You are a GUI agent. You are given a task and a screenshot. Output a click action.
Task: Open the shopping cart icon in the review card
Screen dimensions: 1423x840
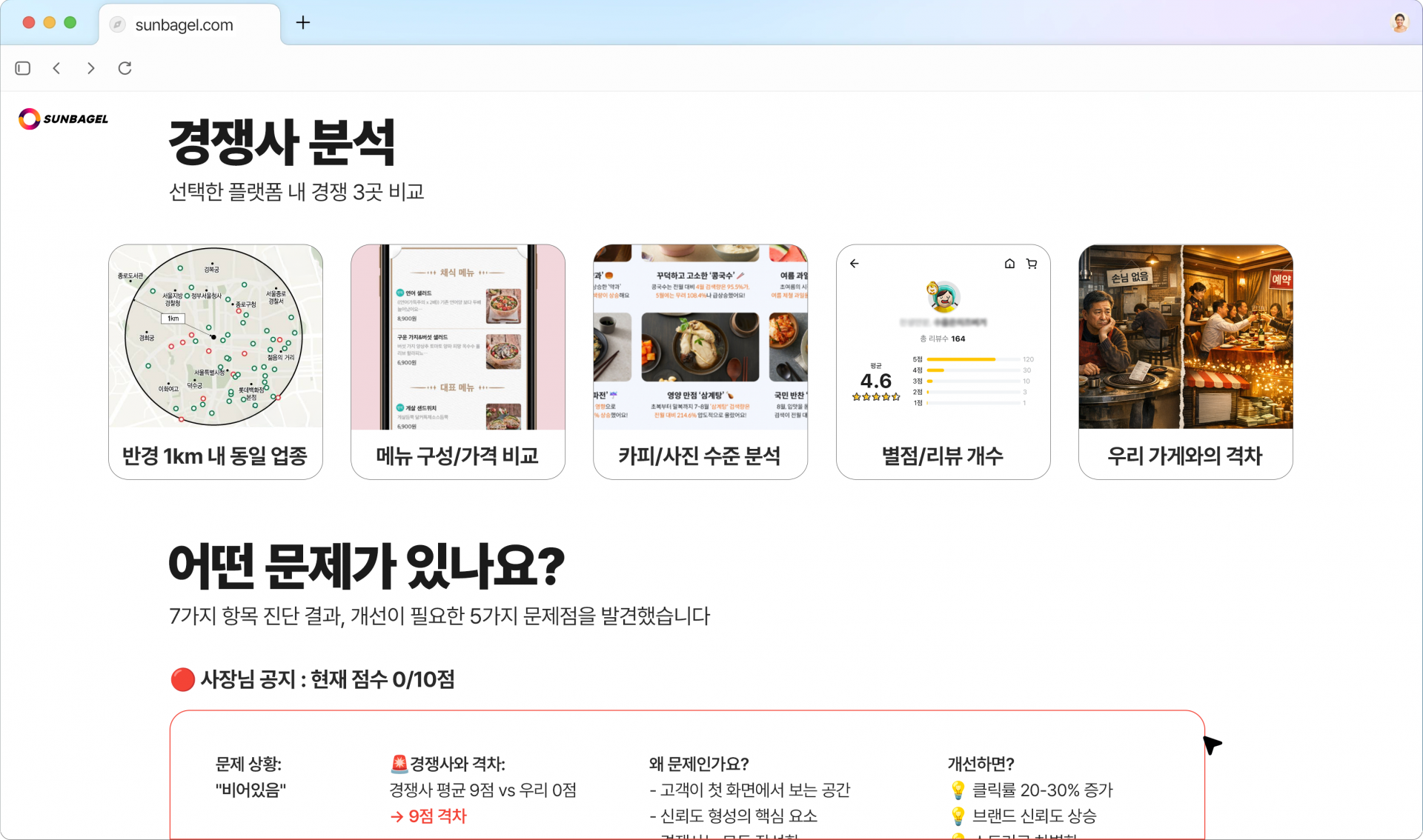pos(1032,264)
